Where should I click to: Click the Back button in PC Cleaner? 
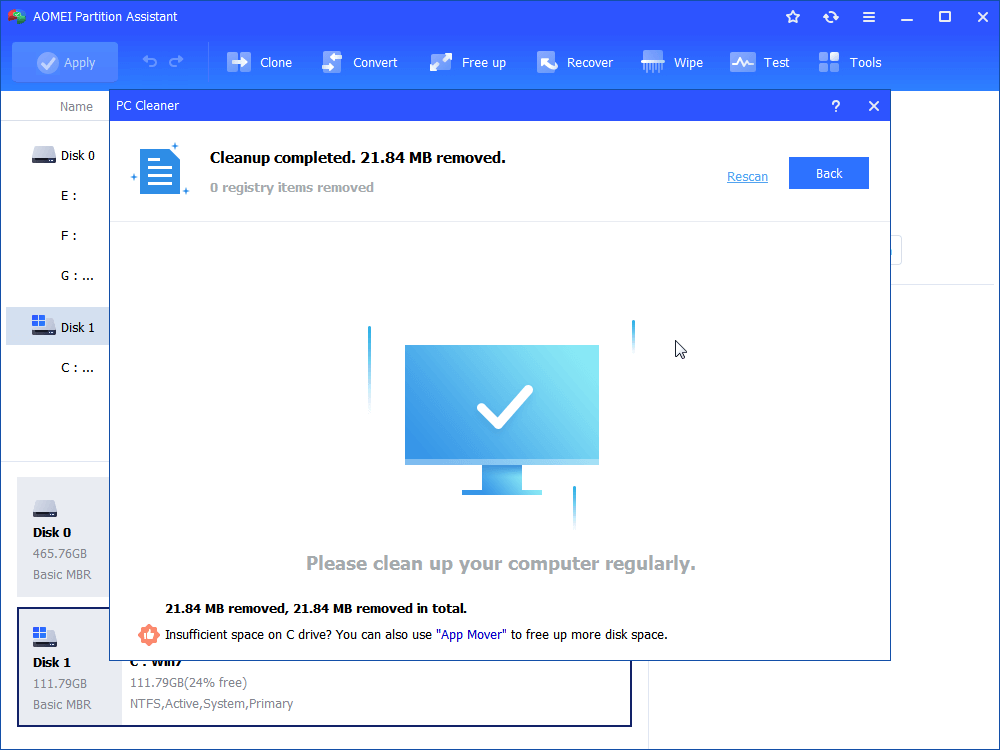click(828, 173)
